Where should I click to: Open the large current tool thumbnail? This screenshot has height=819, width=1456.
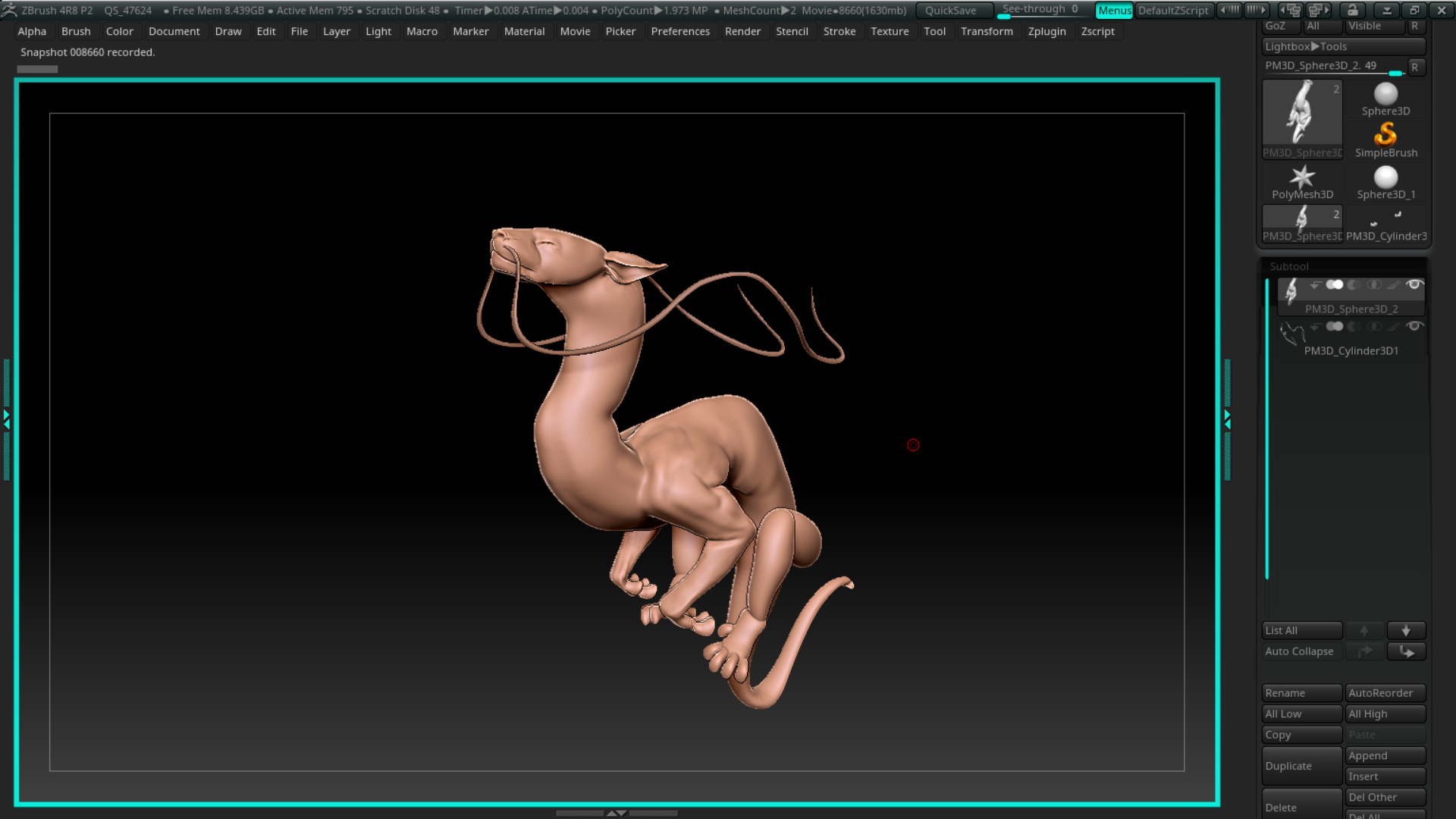tap(1302, 119)
